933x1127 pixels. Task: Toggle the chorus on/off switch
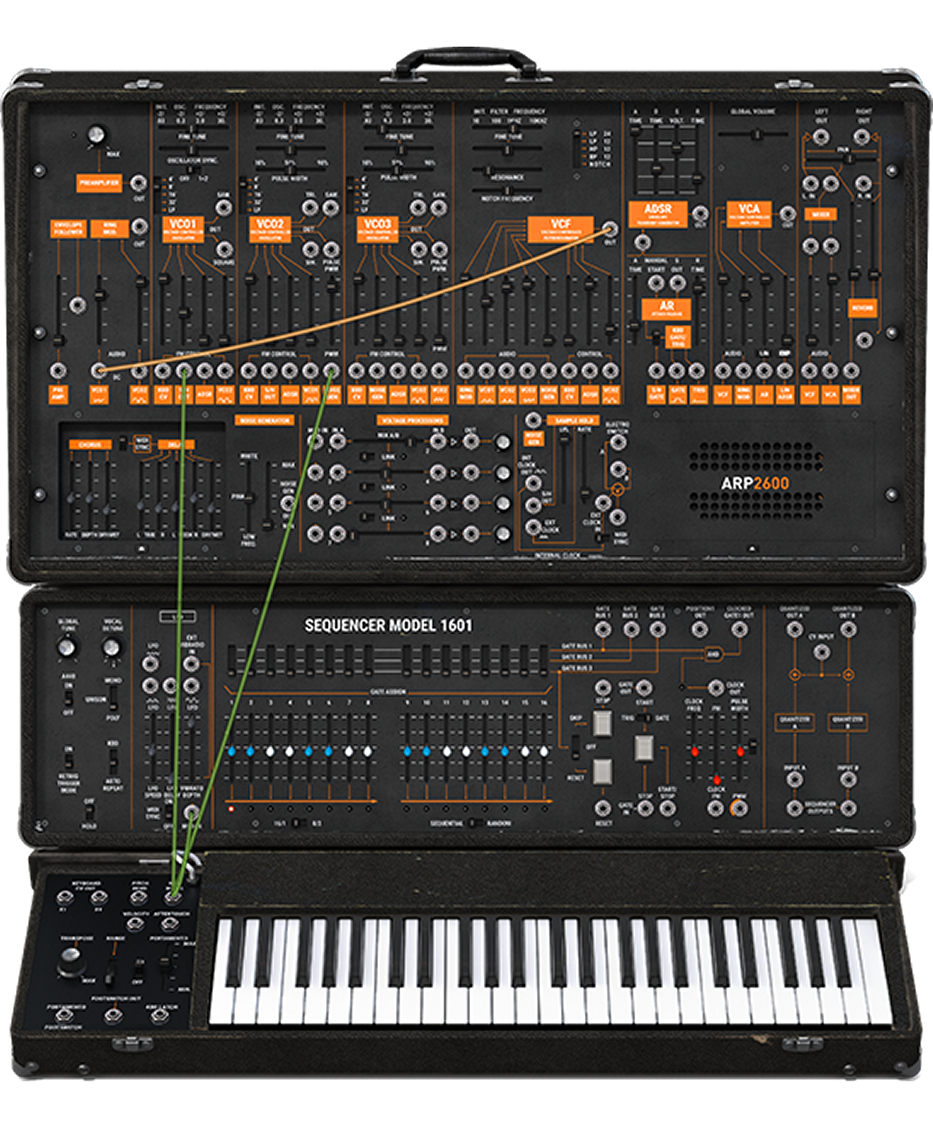[122, 443]
